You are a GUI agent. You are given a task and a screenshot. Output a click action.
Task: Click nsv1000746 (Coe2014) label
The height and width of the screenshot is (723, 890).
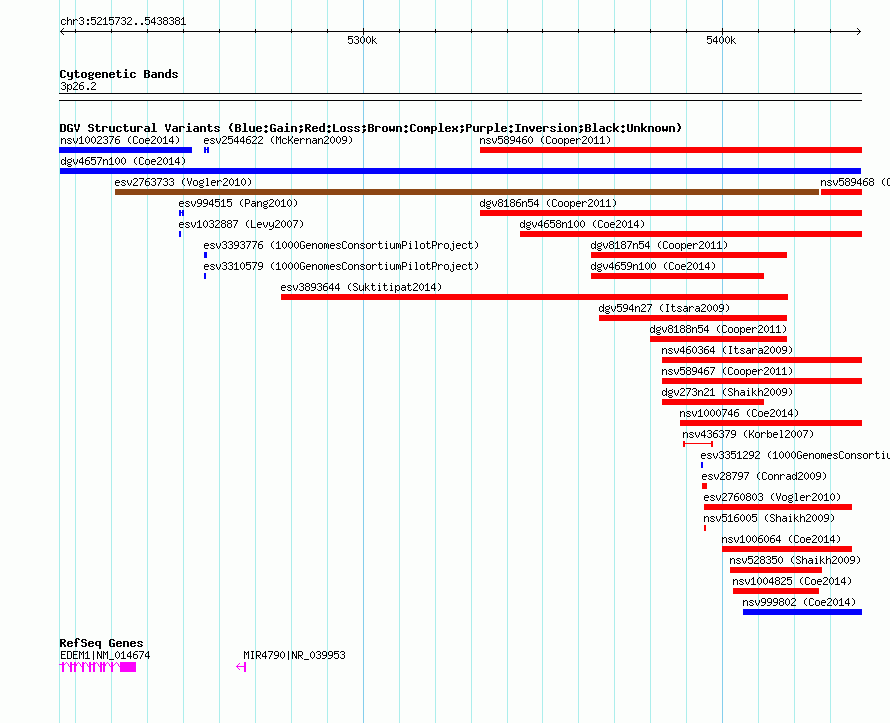click(739, 413)
